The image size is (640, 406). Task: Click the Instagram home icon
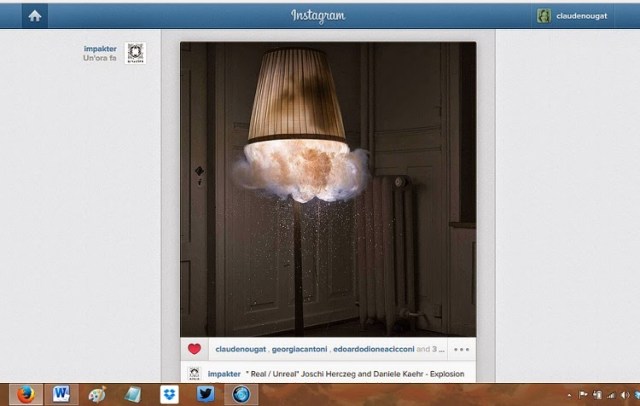pos(35,15)
